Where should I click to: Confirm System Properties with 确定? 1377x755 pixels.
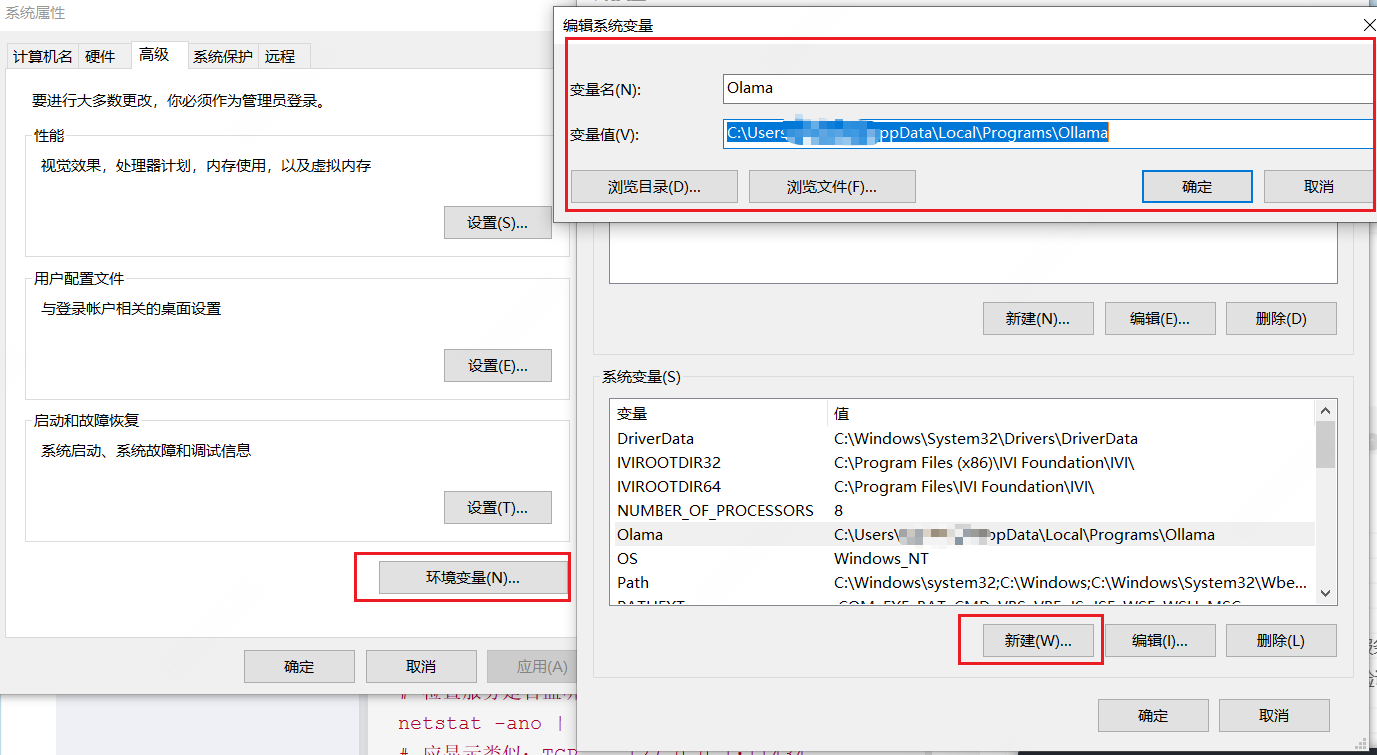pos(299,667)
